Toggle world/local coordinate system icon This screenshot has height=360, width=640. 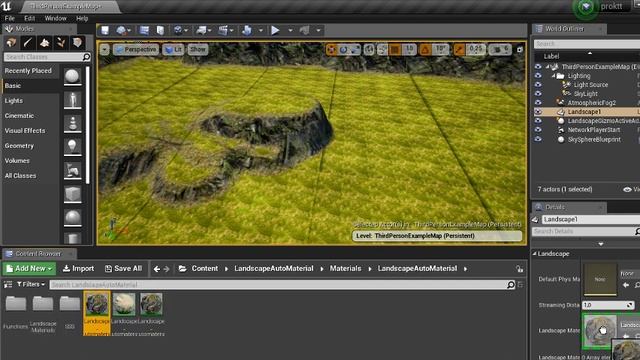(369, 49)
